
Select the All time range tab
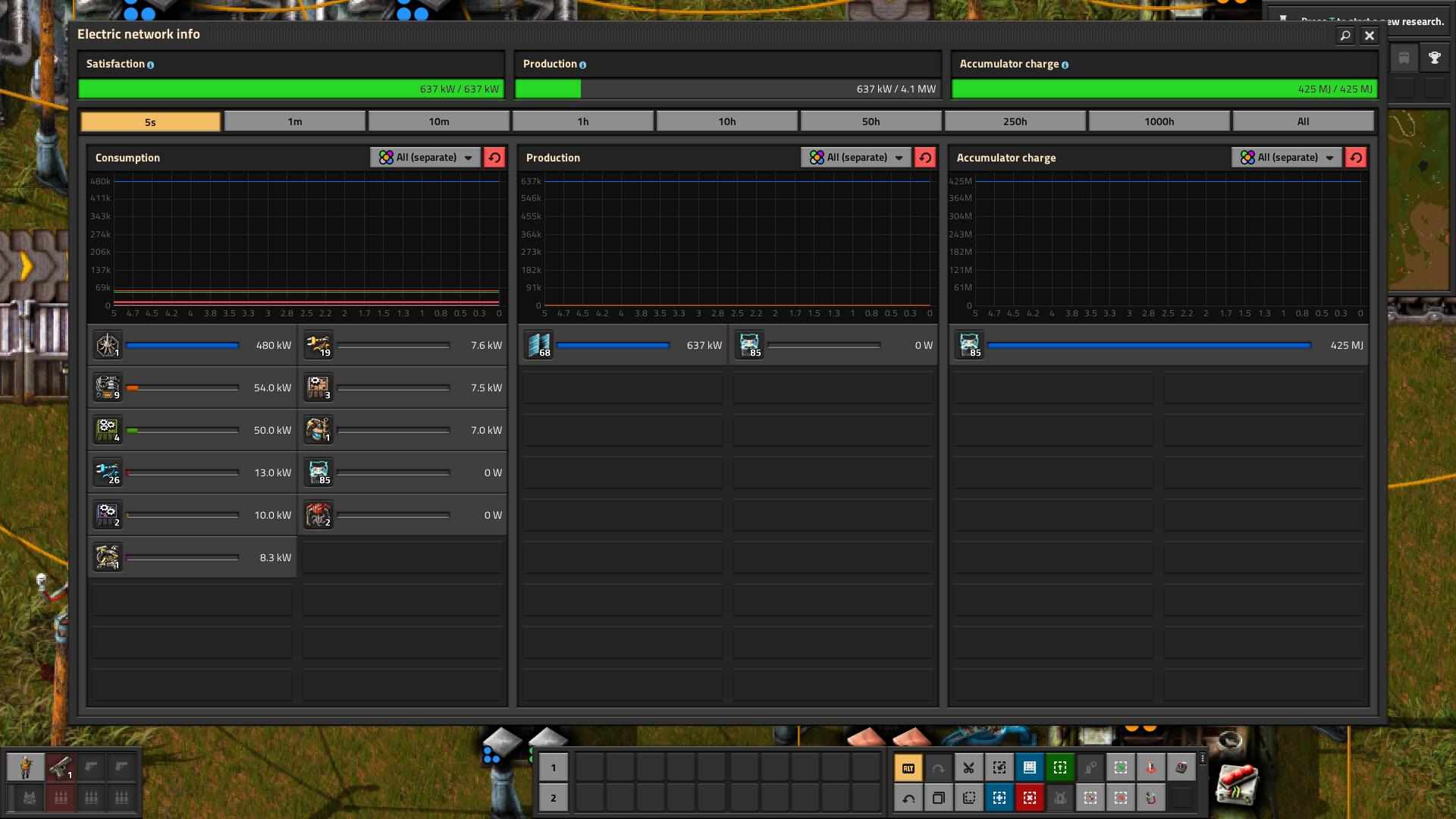1303,121
